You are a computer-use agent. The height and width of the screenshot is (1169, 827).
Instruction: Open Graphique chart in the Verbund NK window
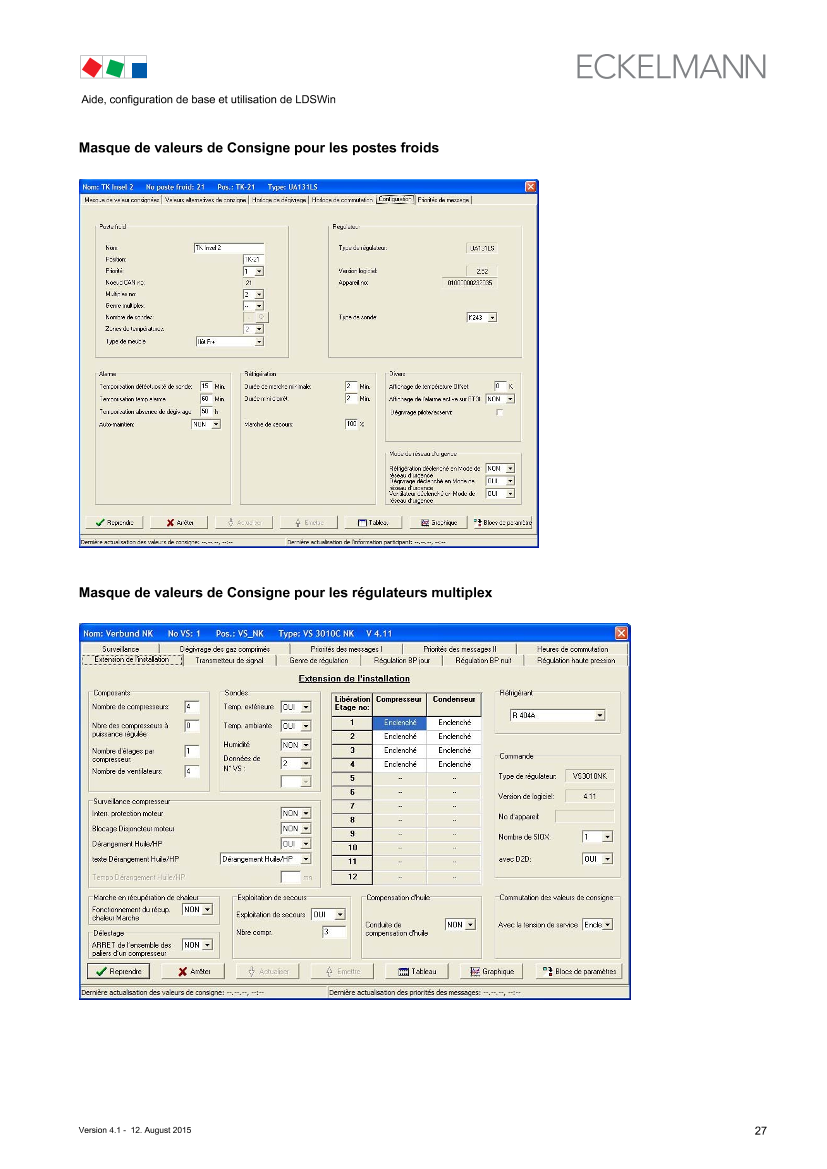(x=490, y=971)
